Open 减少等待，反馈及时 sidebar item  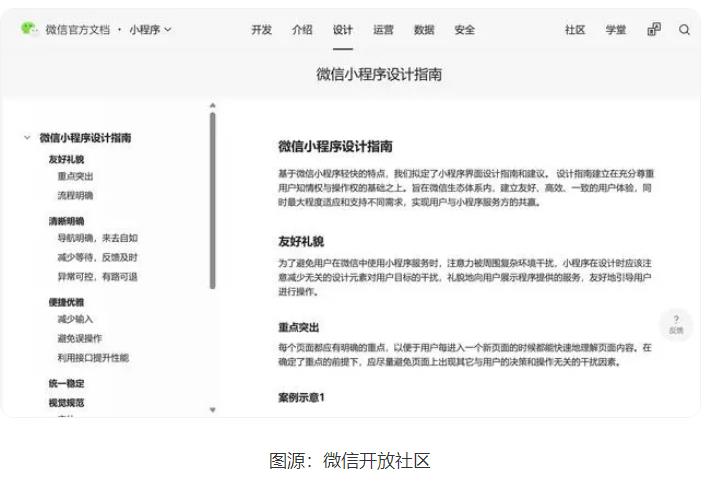pos(97,257)
